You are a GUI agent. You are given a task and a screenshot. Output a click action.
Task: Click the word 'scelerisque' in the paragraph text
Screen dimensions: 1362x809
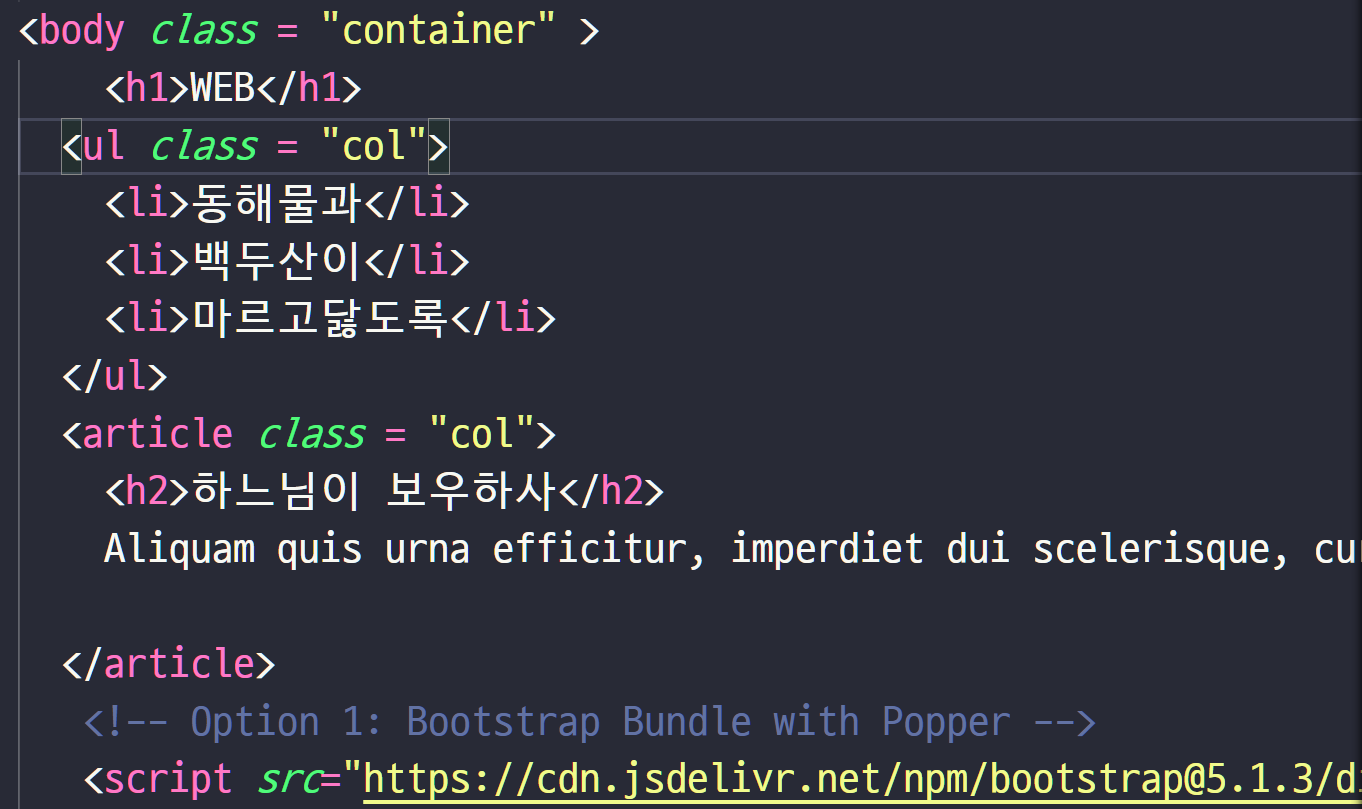pyautogui.click(x=1150, y=549)
